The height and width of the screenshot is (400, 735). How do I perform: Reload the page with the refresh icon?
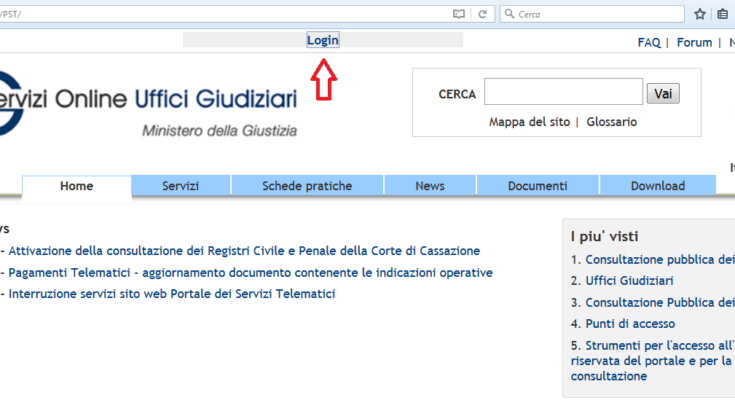[482, 14]
